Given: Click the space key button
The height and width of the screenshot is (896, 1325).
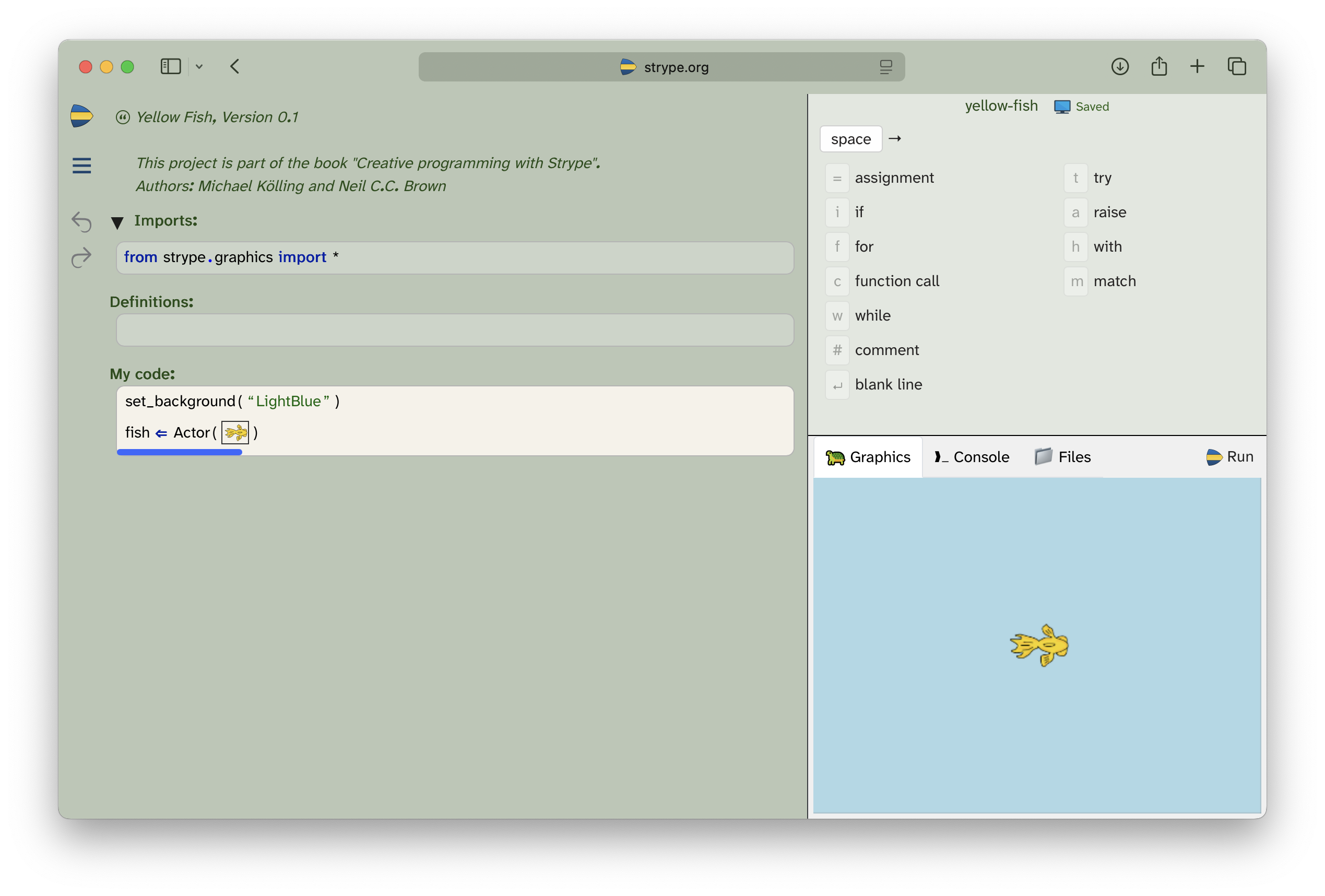Looking at the screenshot, I should pos(850,139).
